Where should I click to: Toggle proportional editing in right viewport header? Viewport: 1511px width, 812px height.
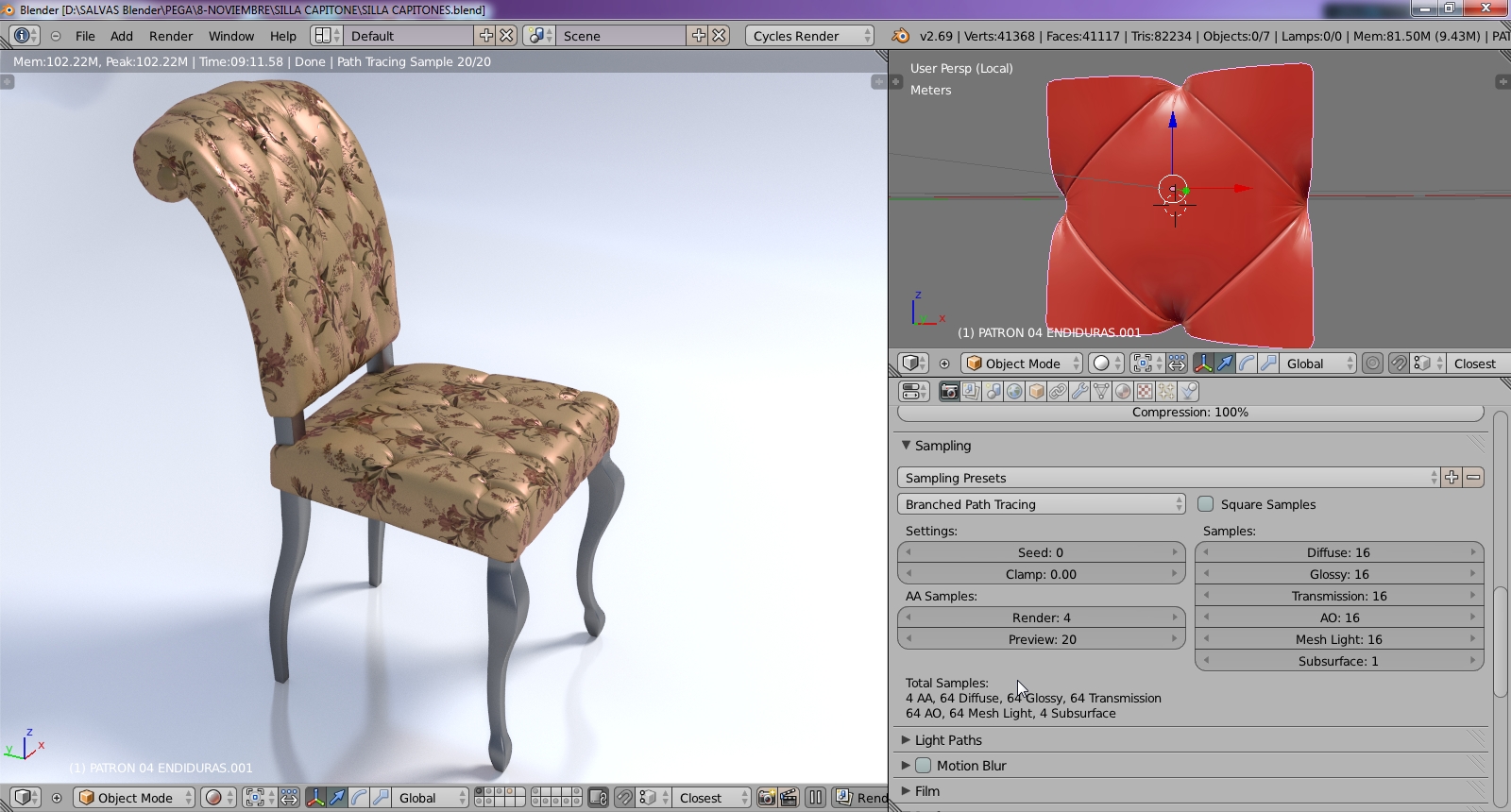click(1373, 364)
